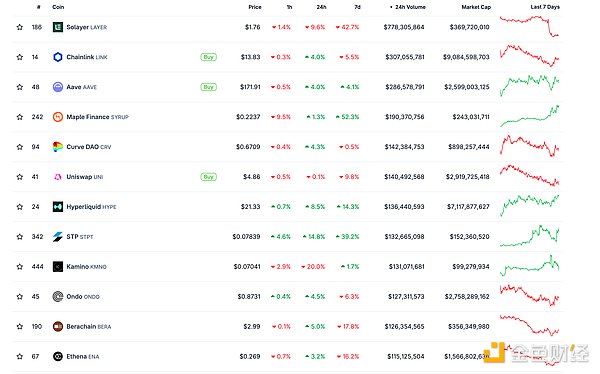Click the Chainlink hexagon logo icon
600x374 pixels.
[x=58, y=57]
